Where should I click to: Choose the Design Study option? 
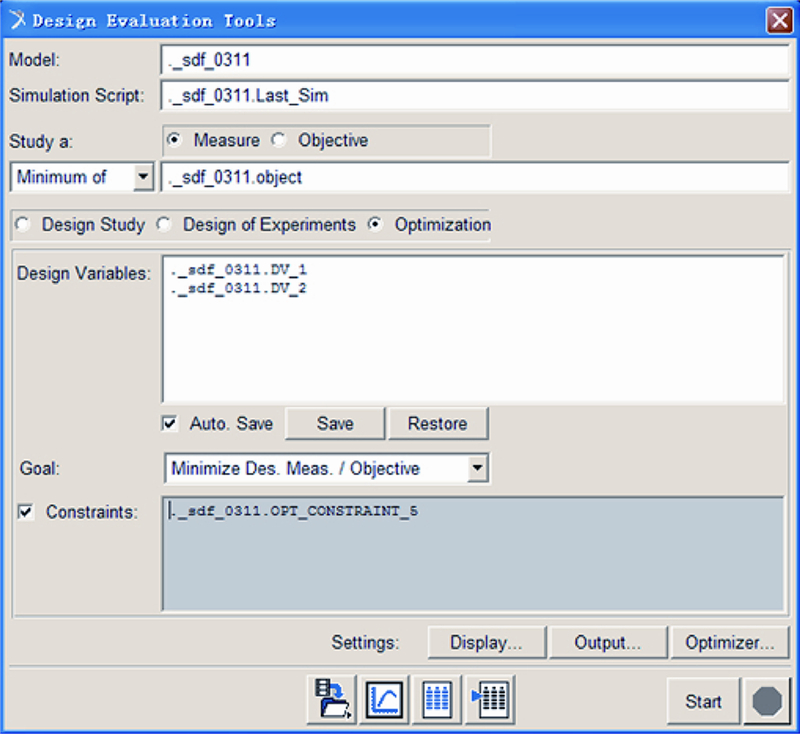pos(23,225)
